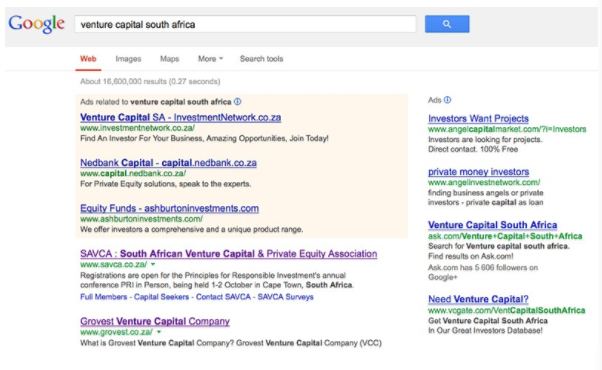This screenshot has height=370, width=602.
Task: Visit Equity Funds ashburtoninvestments.com link
Action: pos(169,208)
